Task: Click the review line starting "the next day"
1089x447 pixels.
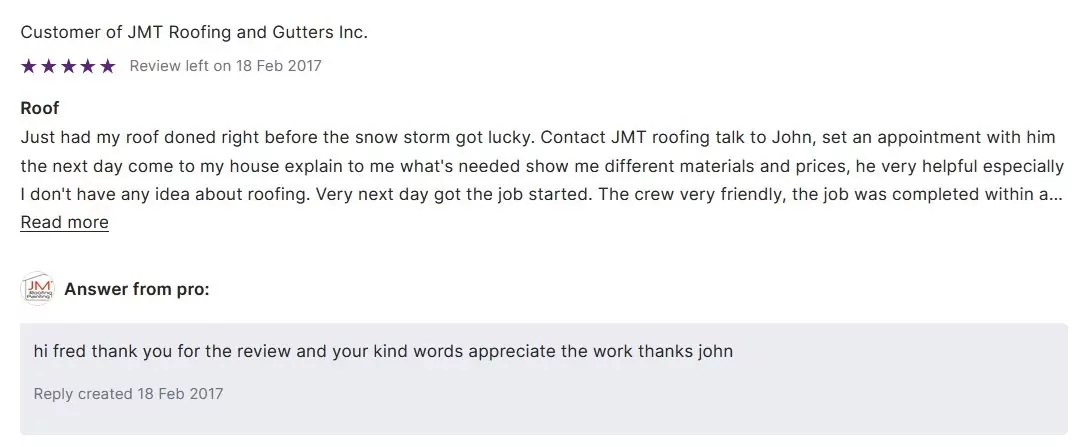Action: [x=540, y=166]
